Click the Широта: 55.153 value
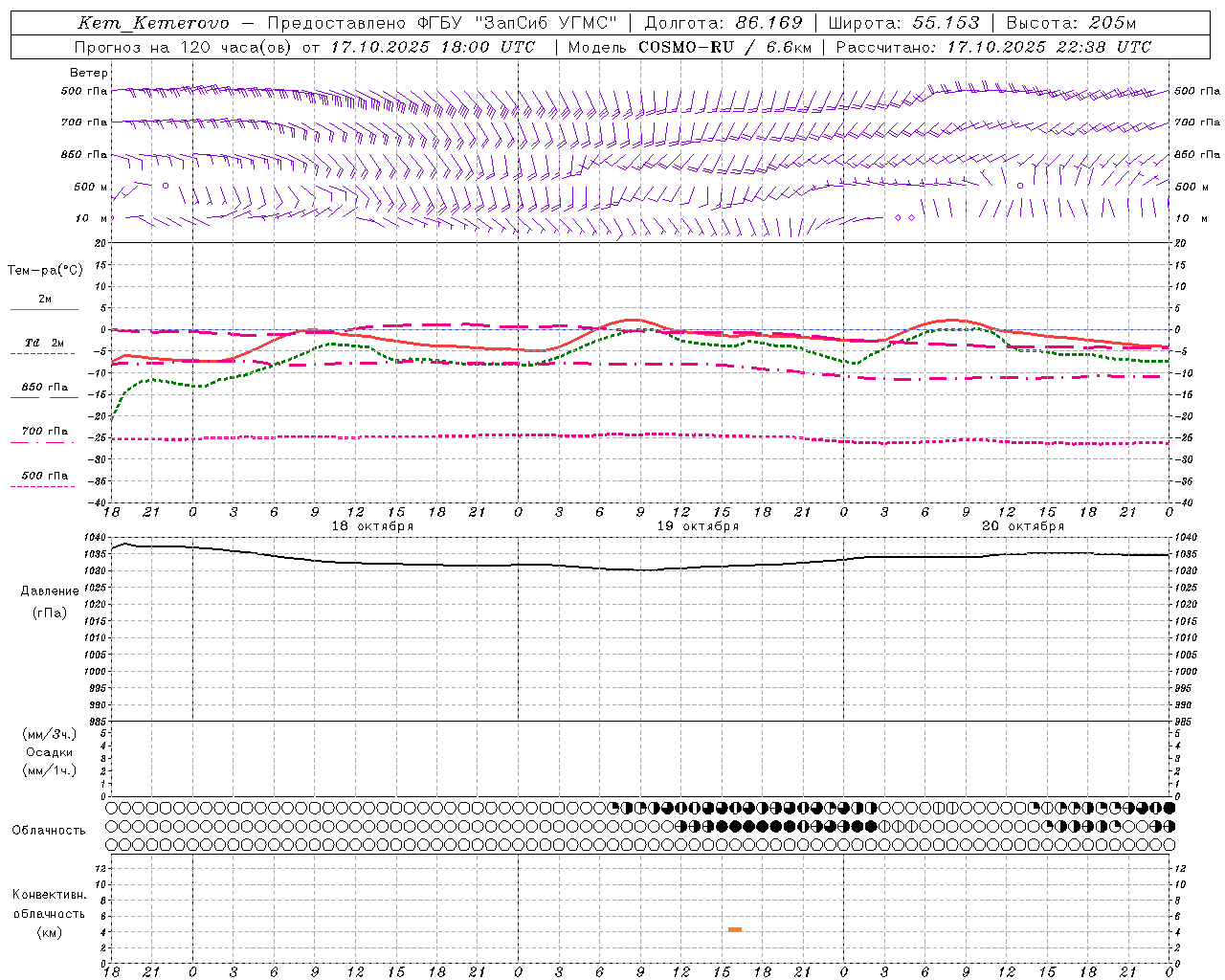1225x980 pixels. pyautogui.click(x=903, y=23)
